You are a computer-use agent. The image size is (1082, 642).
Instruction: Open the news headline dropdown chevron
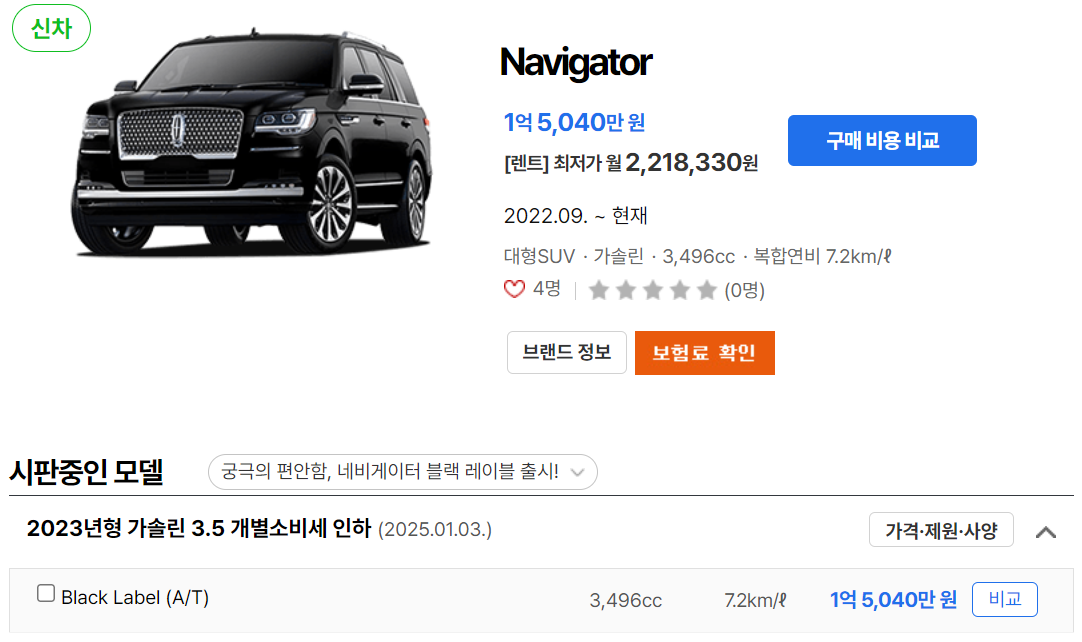578,473
